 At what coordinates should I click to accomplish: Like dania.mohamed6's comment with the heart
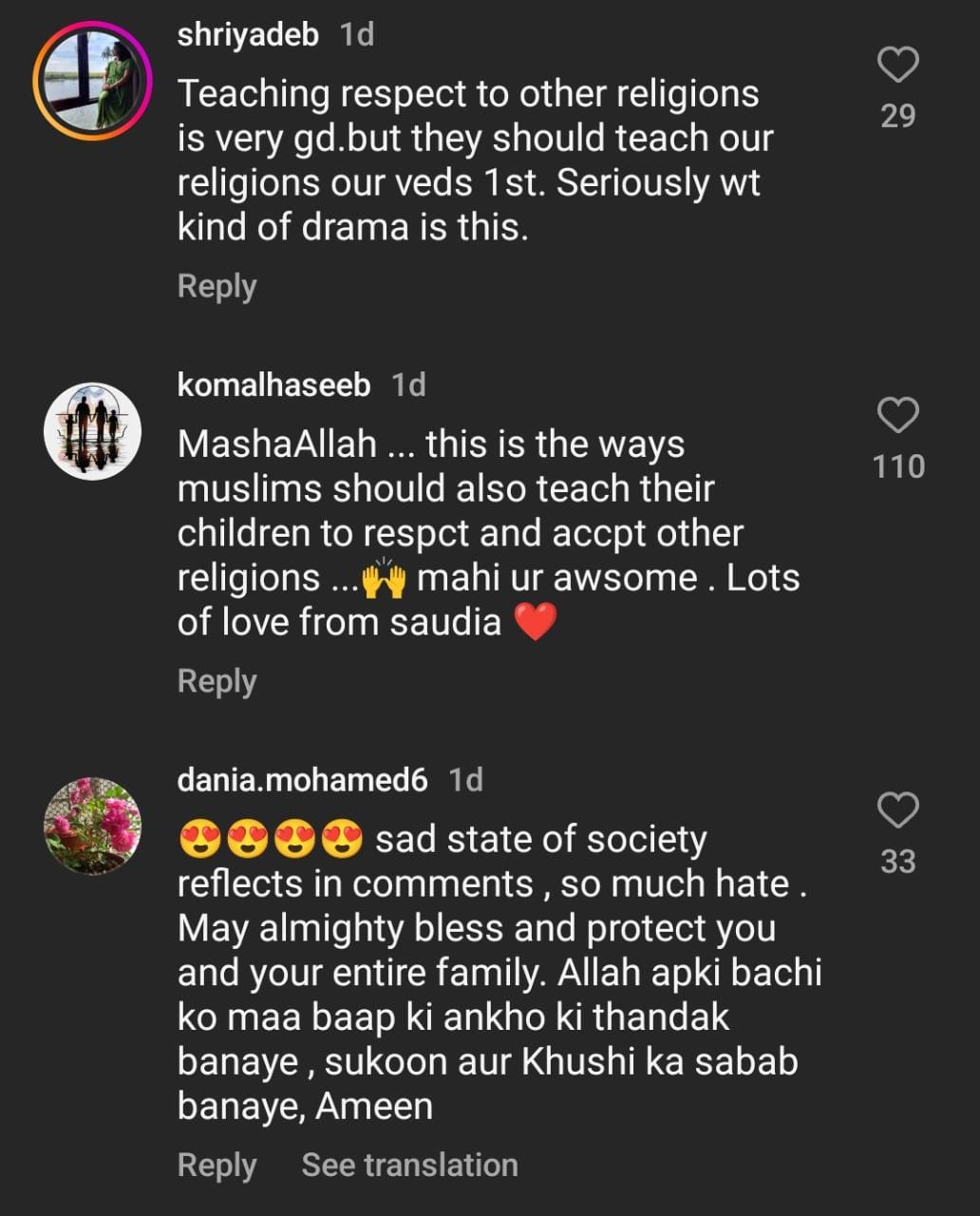click(x=897, y=810)
